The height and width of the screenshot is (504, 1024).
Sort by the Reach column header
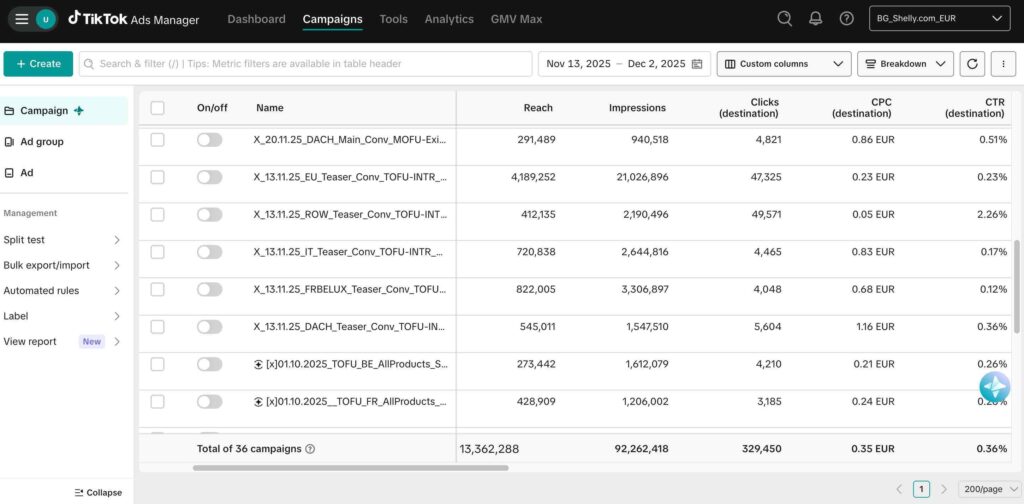537,108
